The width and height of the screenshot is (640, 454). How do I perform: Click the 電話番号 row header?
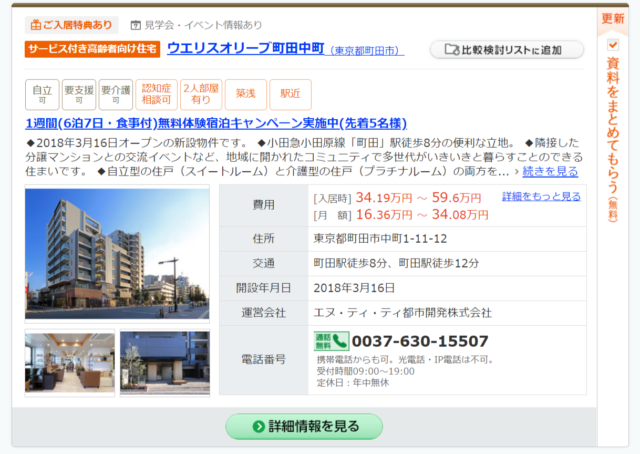coord(264,360)
